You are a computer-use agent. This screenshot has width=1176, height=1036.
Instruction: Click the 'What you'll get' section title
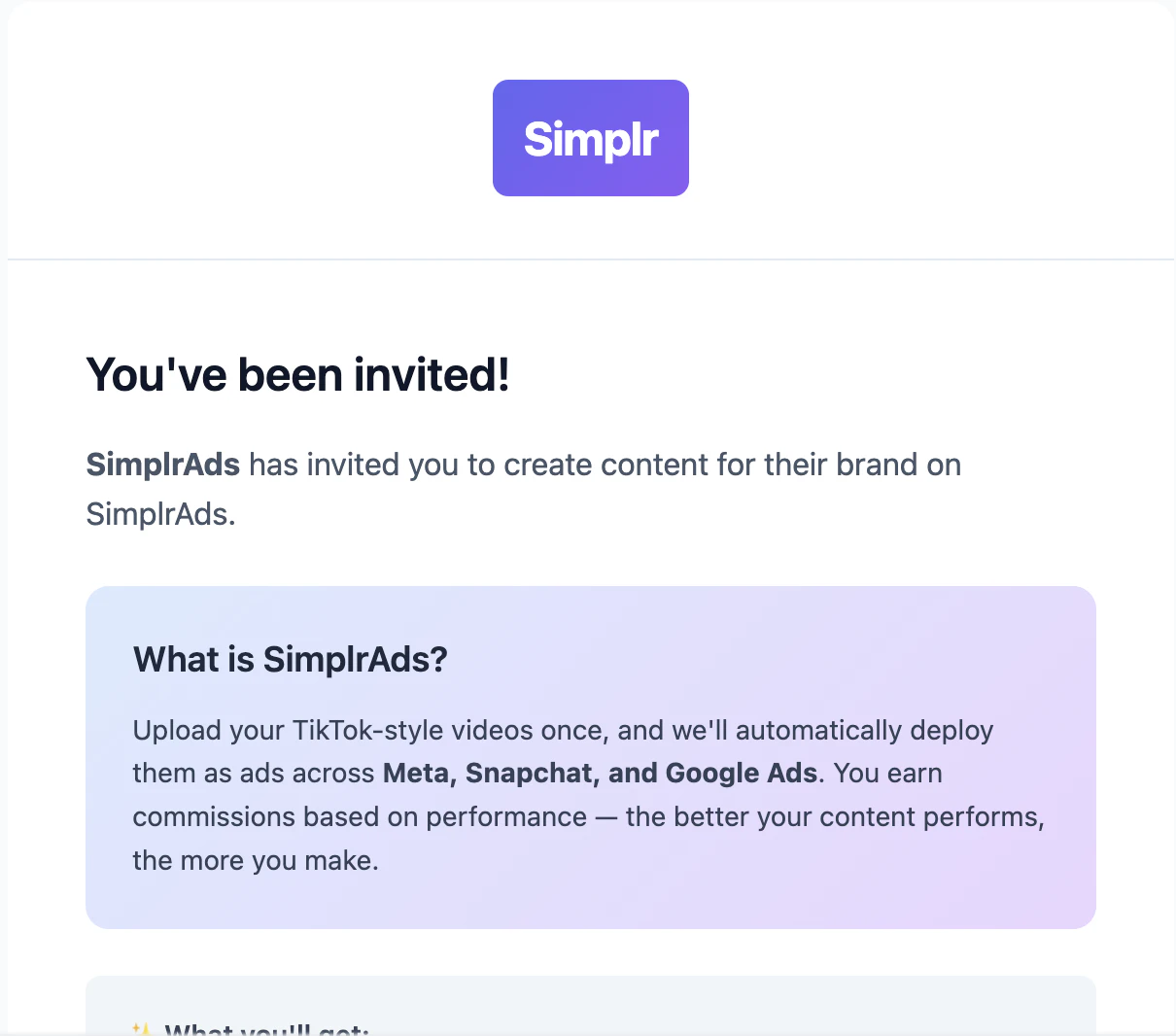[267, 1029]
